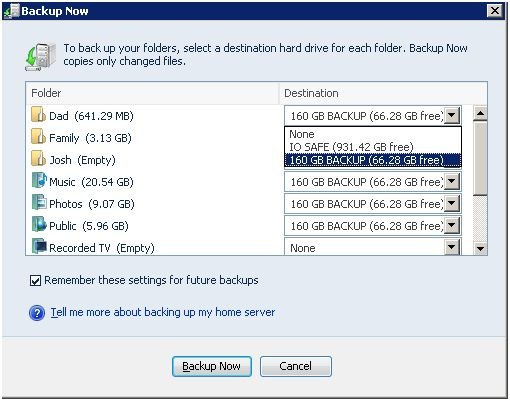Click the Photos folder icon
The width and height of the screenshot is (510, 401).
pos(39,202)
